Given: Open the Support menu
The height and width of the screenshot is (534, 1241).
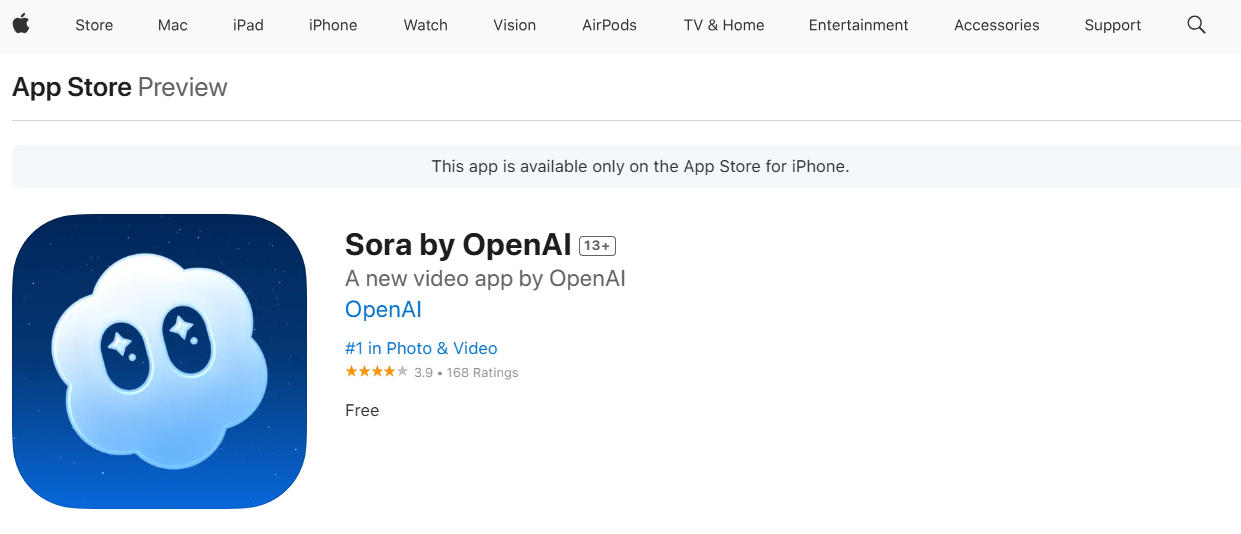Looking at the screenshot, I should [1112, 25].
